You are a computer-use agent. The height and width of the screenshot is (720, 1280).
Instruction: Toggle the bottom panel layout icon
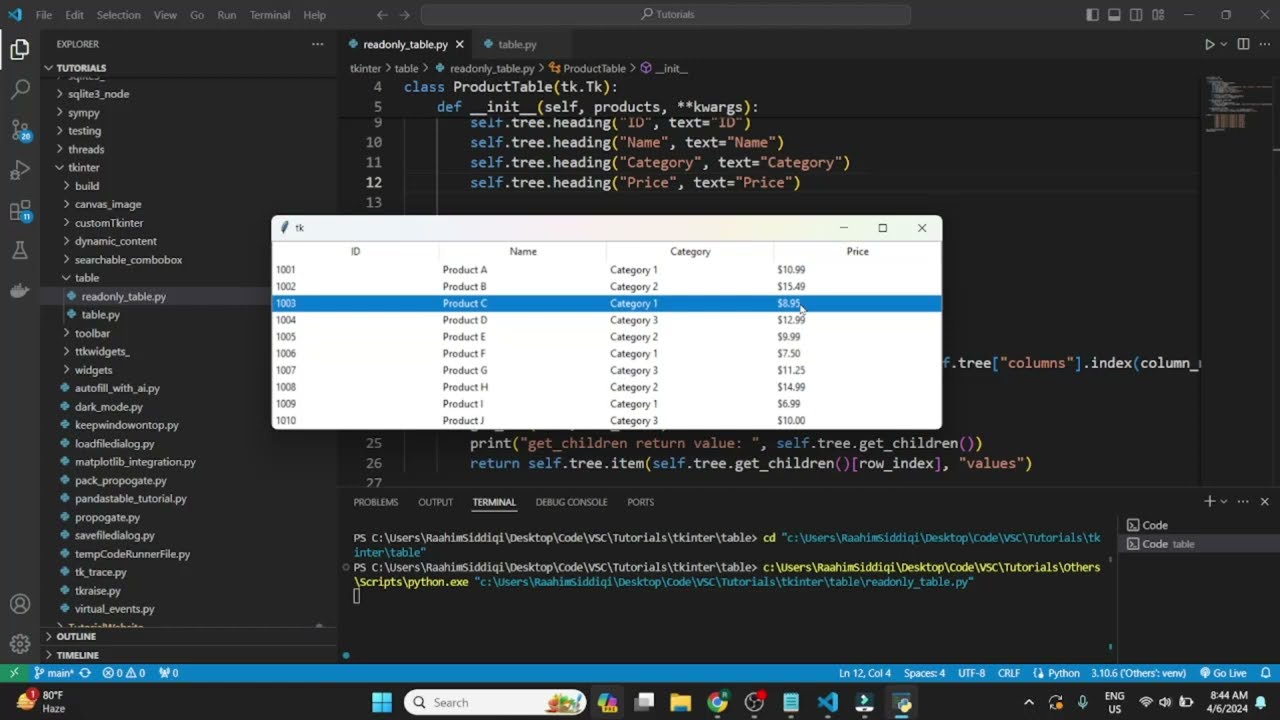click(x=1114, y=15)
